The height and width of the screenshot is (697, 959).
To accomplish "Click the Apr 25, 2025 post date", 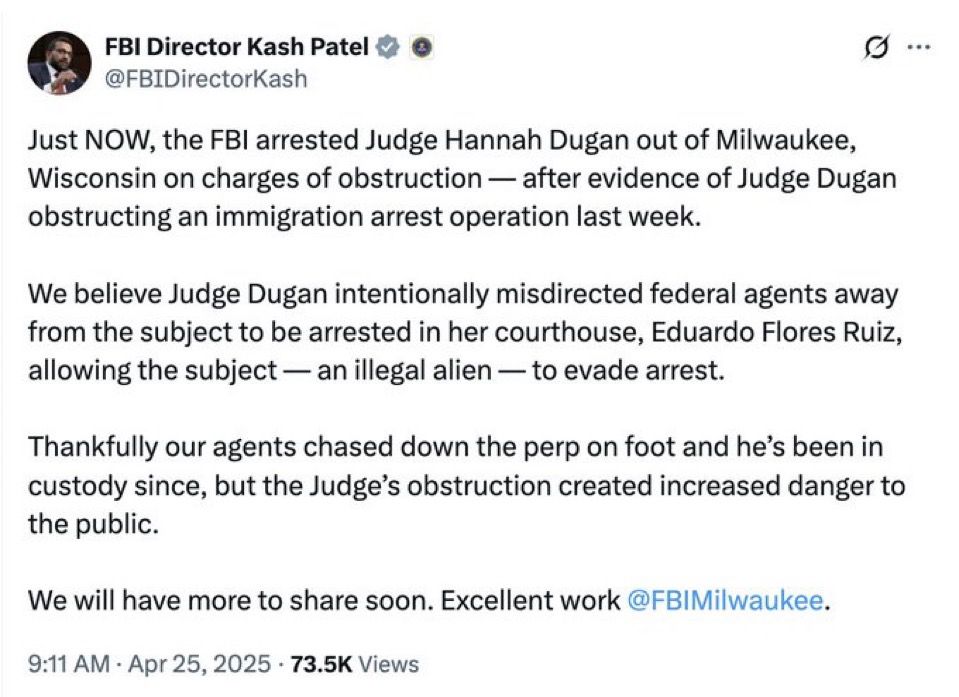I will 199,664.
